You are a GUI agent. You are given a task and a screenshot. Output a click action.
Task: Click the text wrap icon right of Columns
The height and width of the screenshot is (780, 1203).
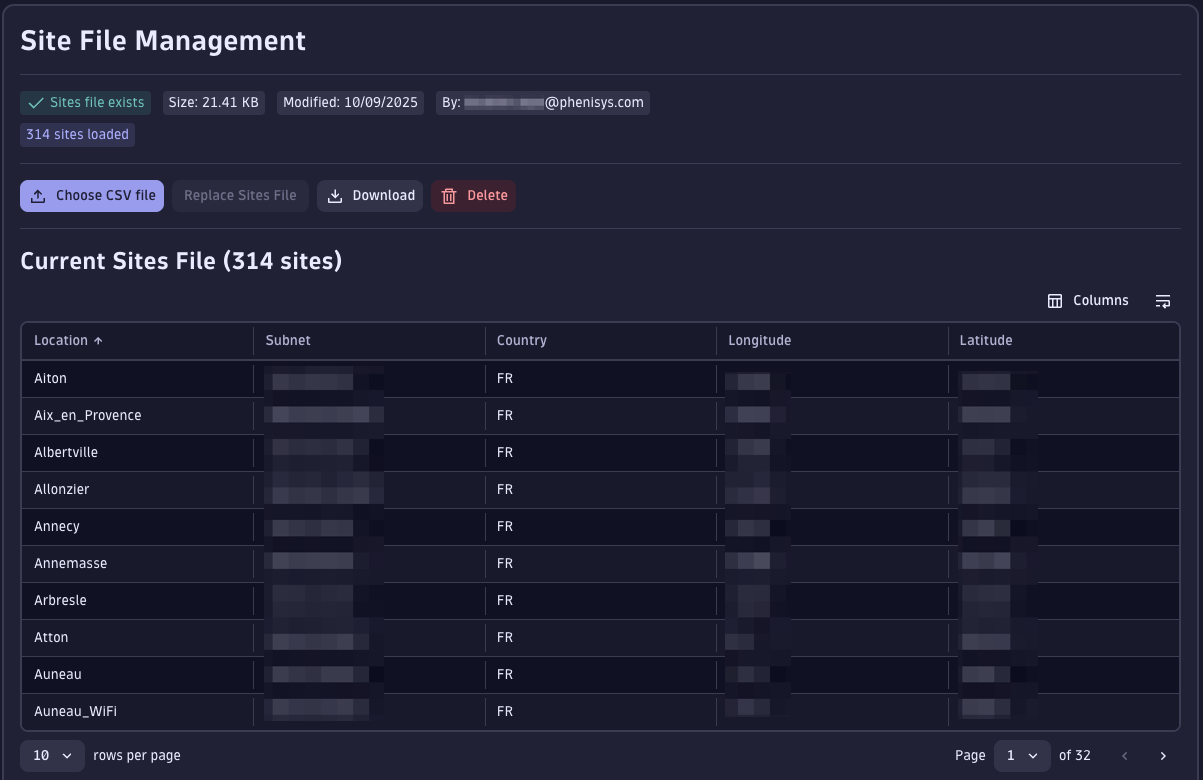1163,300
